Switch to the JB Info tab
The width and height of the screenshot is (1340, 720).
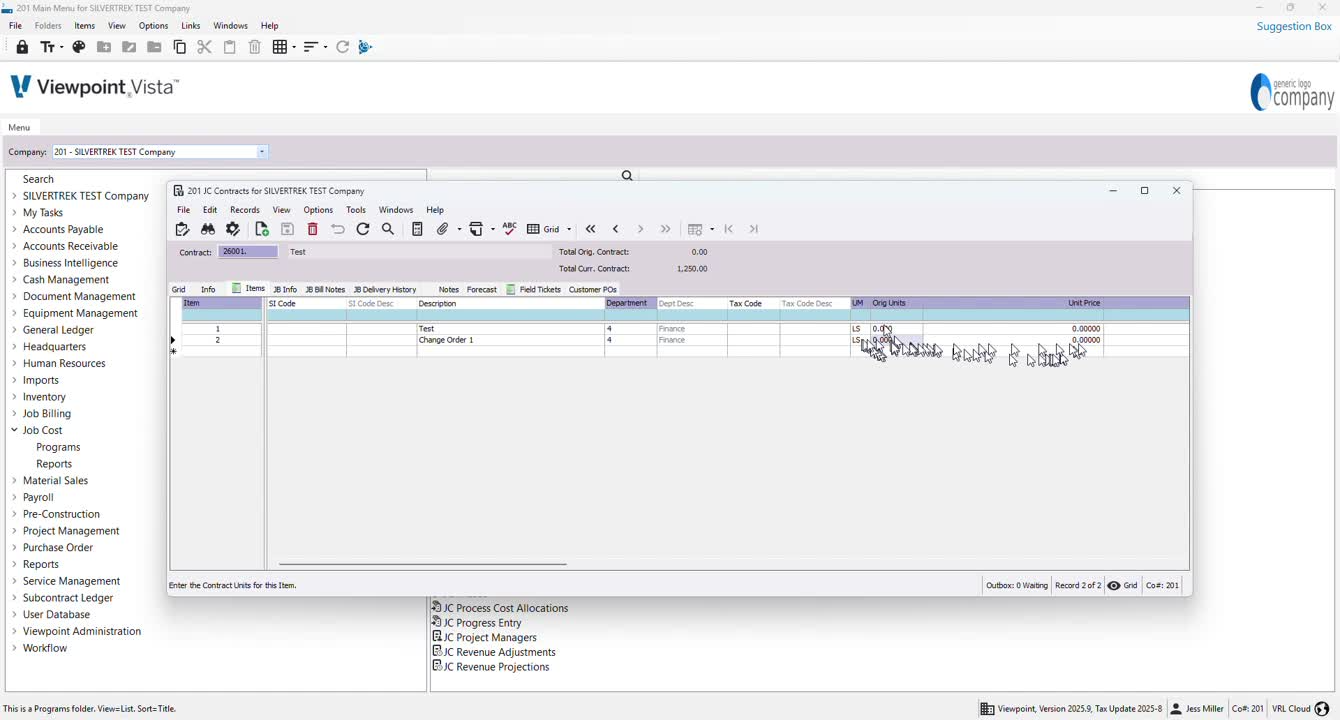285,290
